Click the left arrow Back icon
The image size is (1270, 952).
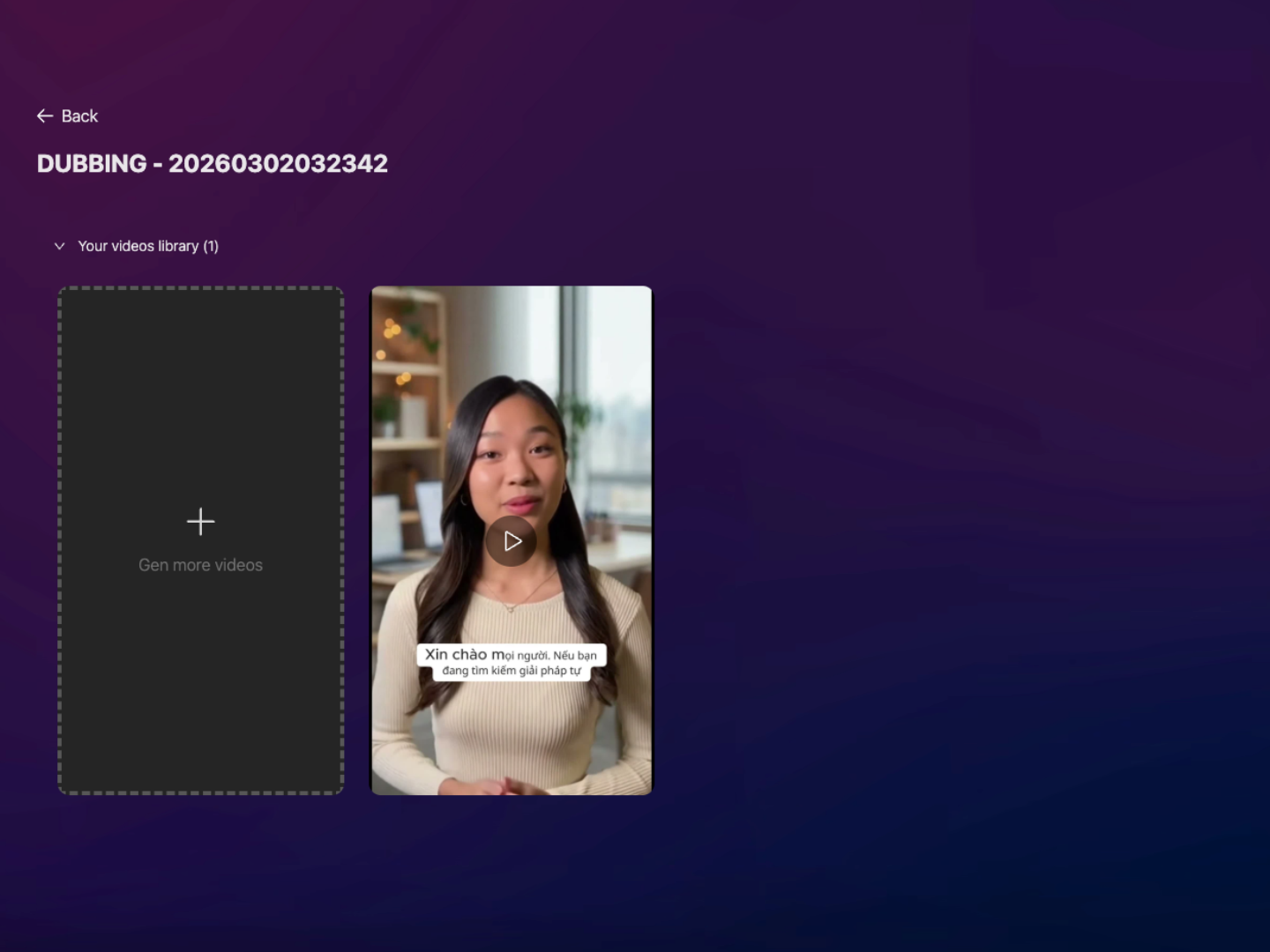[x=45, y=116]
